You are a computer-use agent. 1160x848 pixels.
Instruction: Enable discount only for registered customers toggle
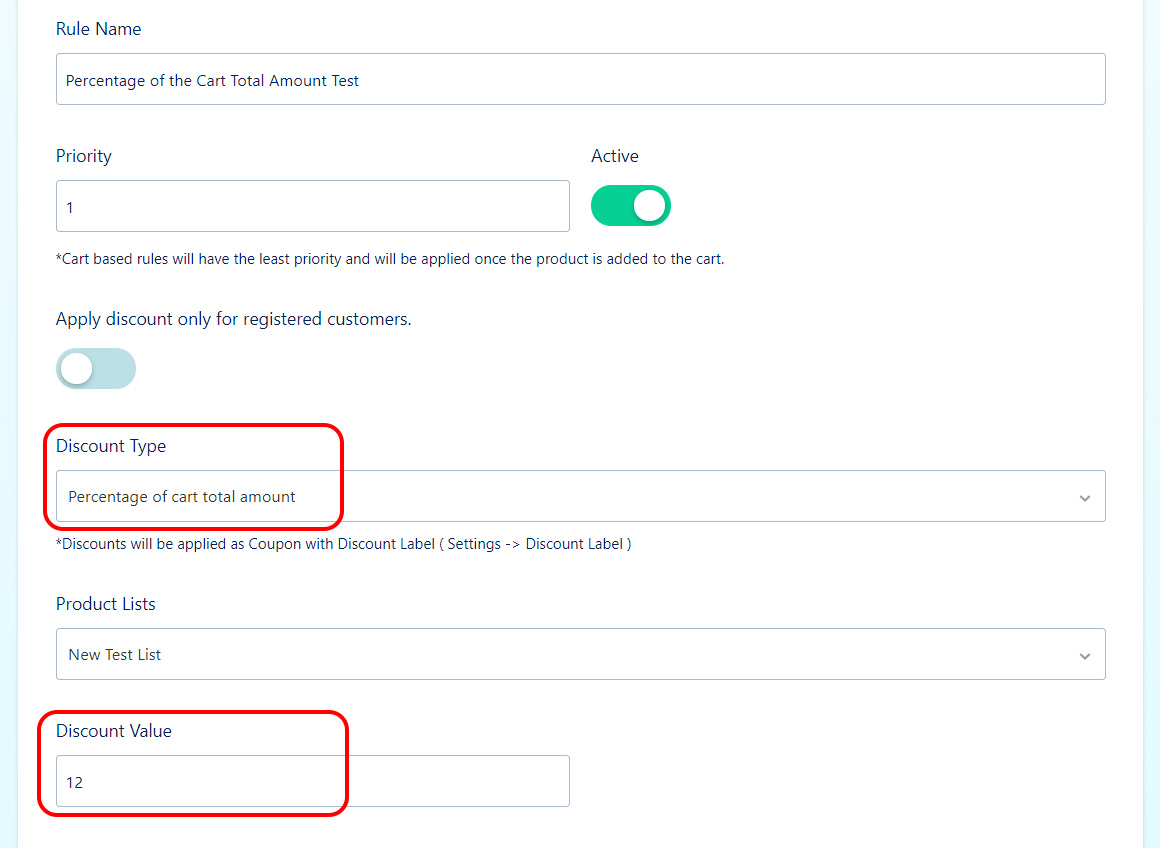click(x=96, y=369)
